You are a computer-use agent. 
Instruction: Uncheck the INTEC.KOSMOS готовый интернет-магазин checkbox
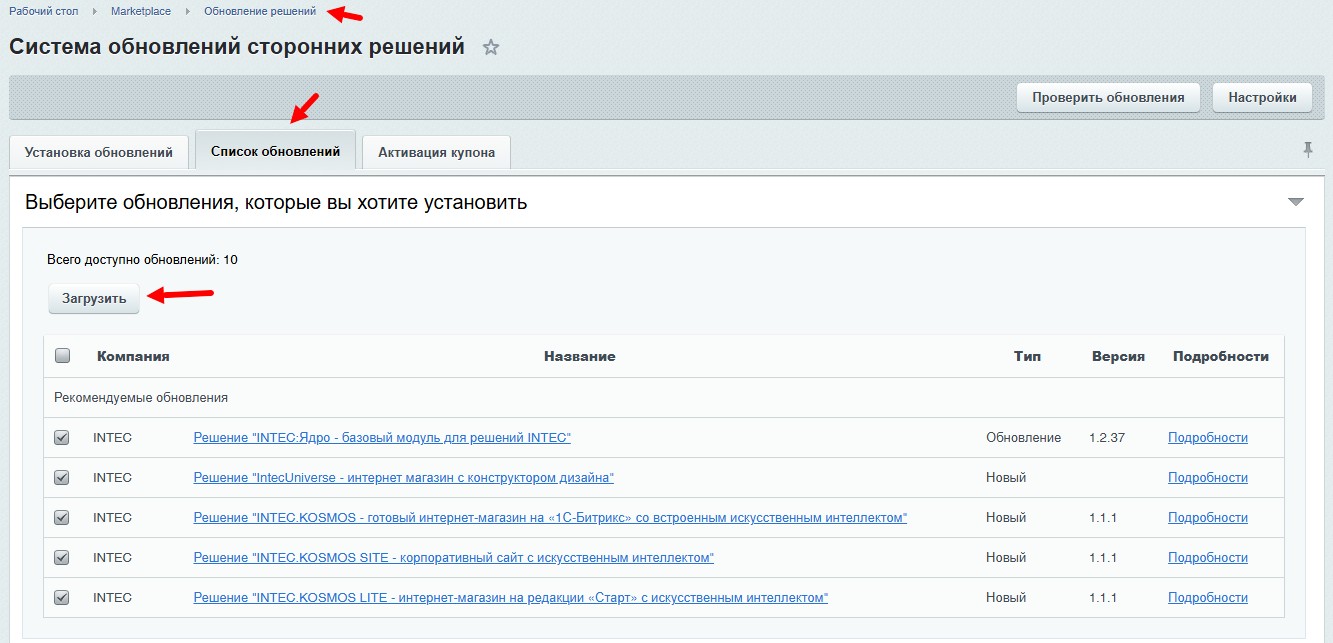(x=62, y=517)
